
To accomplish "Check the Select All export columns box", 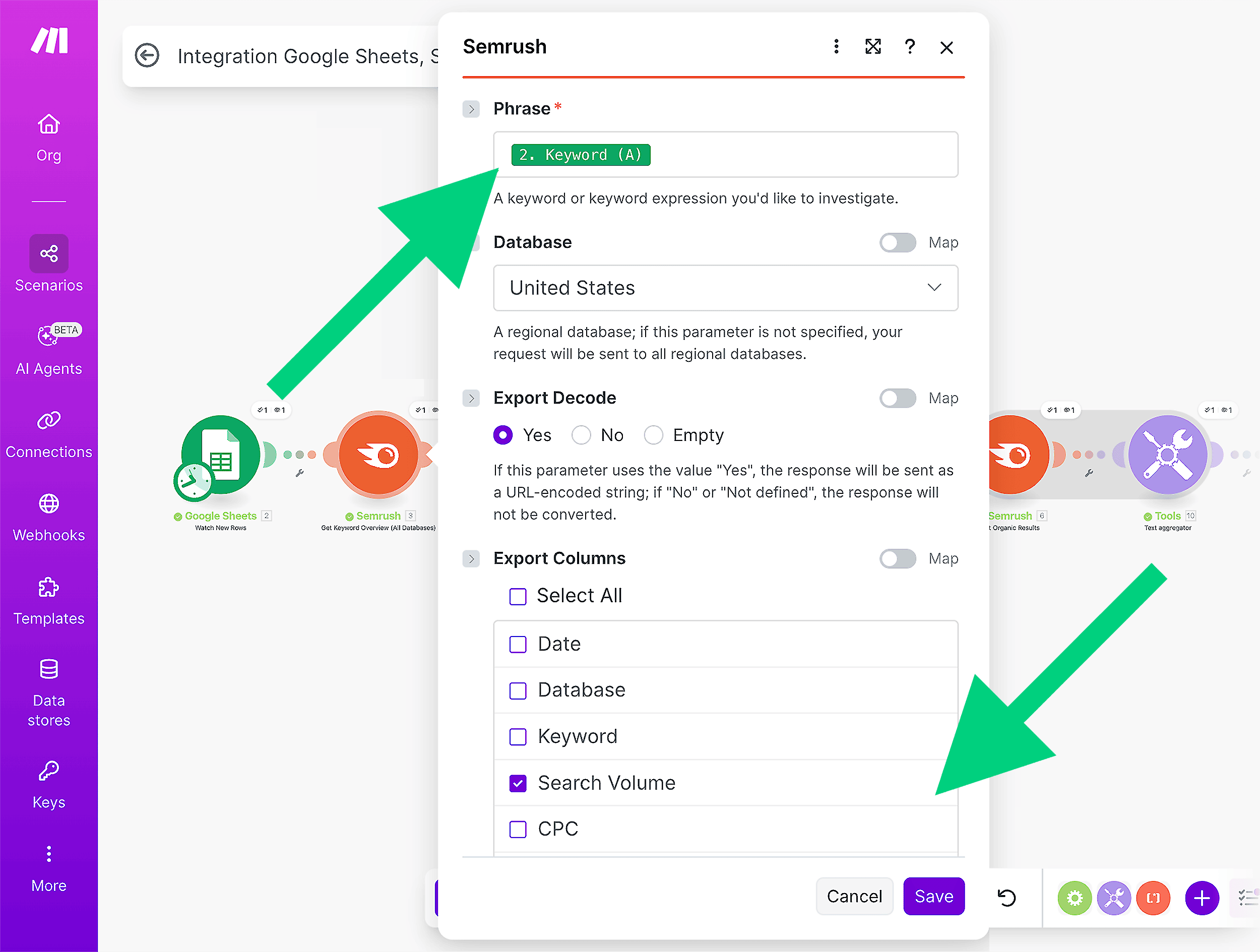I will [518, 596].
